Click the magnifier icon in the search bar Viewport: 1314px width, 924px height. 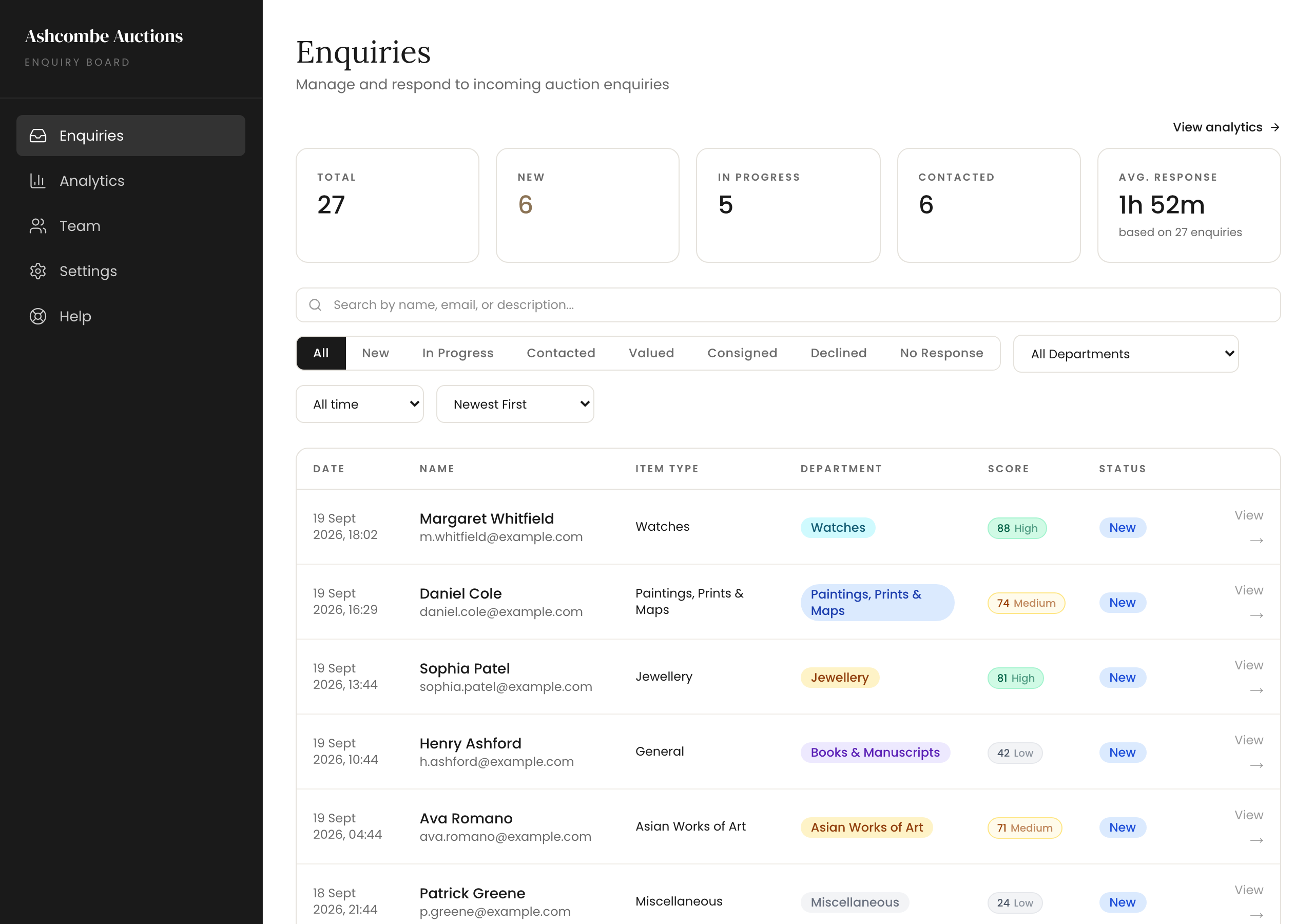[x=315, y=305]
